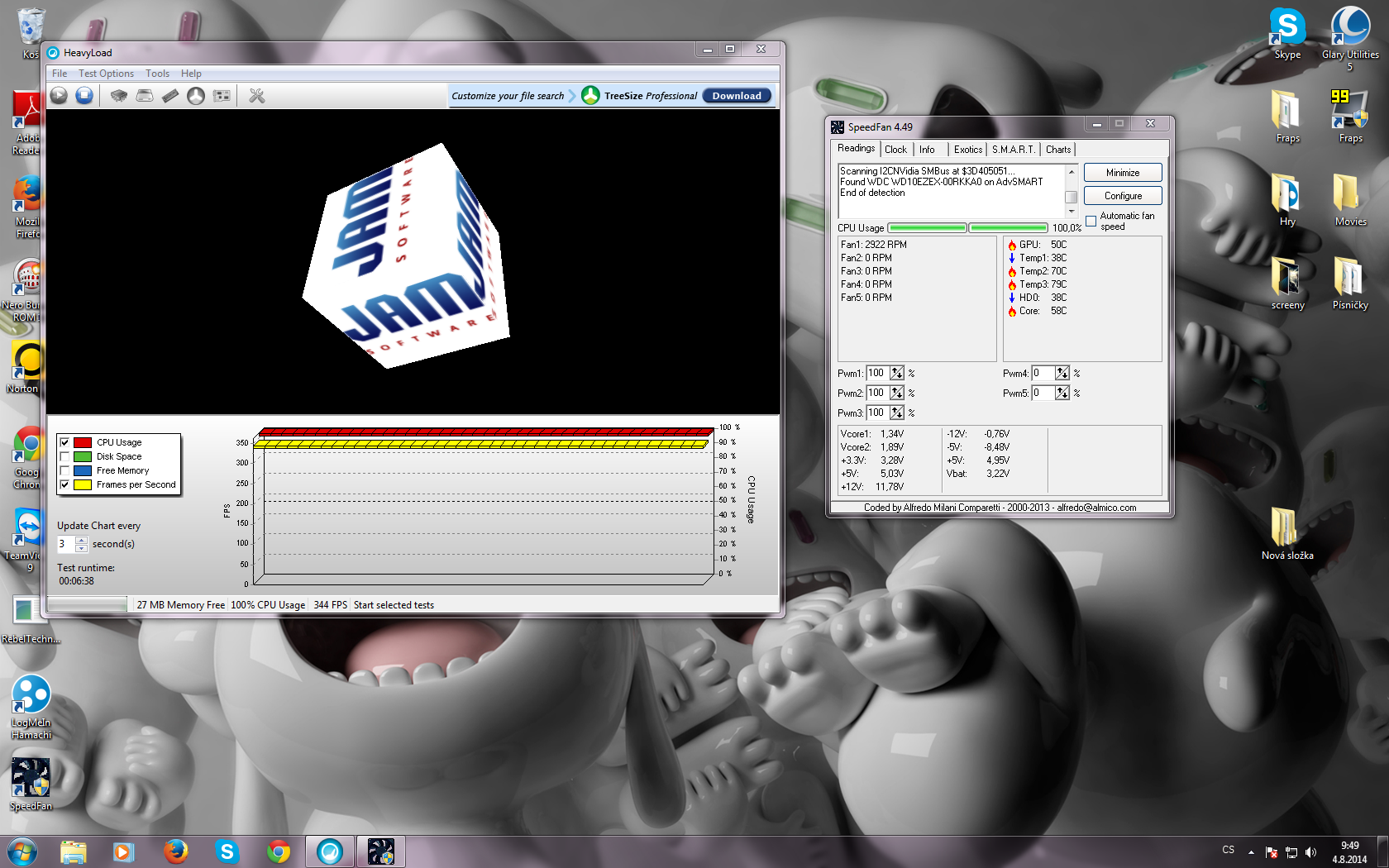Click the SpeedFan log scrollbar
Image resolution: width=1389 pixels, height=868 pixels.
[1071, 191]
